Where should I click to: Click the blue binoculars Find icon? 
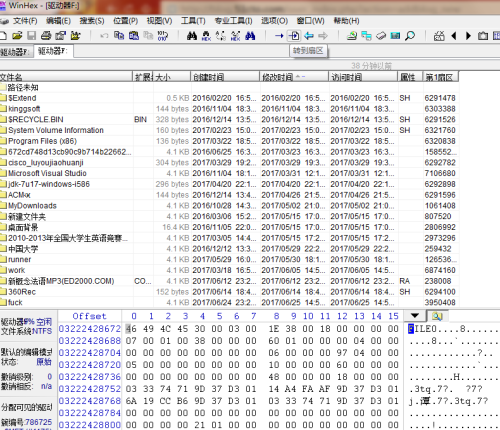[250, 36]
